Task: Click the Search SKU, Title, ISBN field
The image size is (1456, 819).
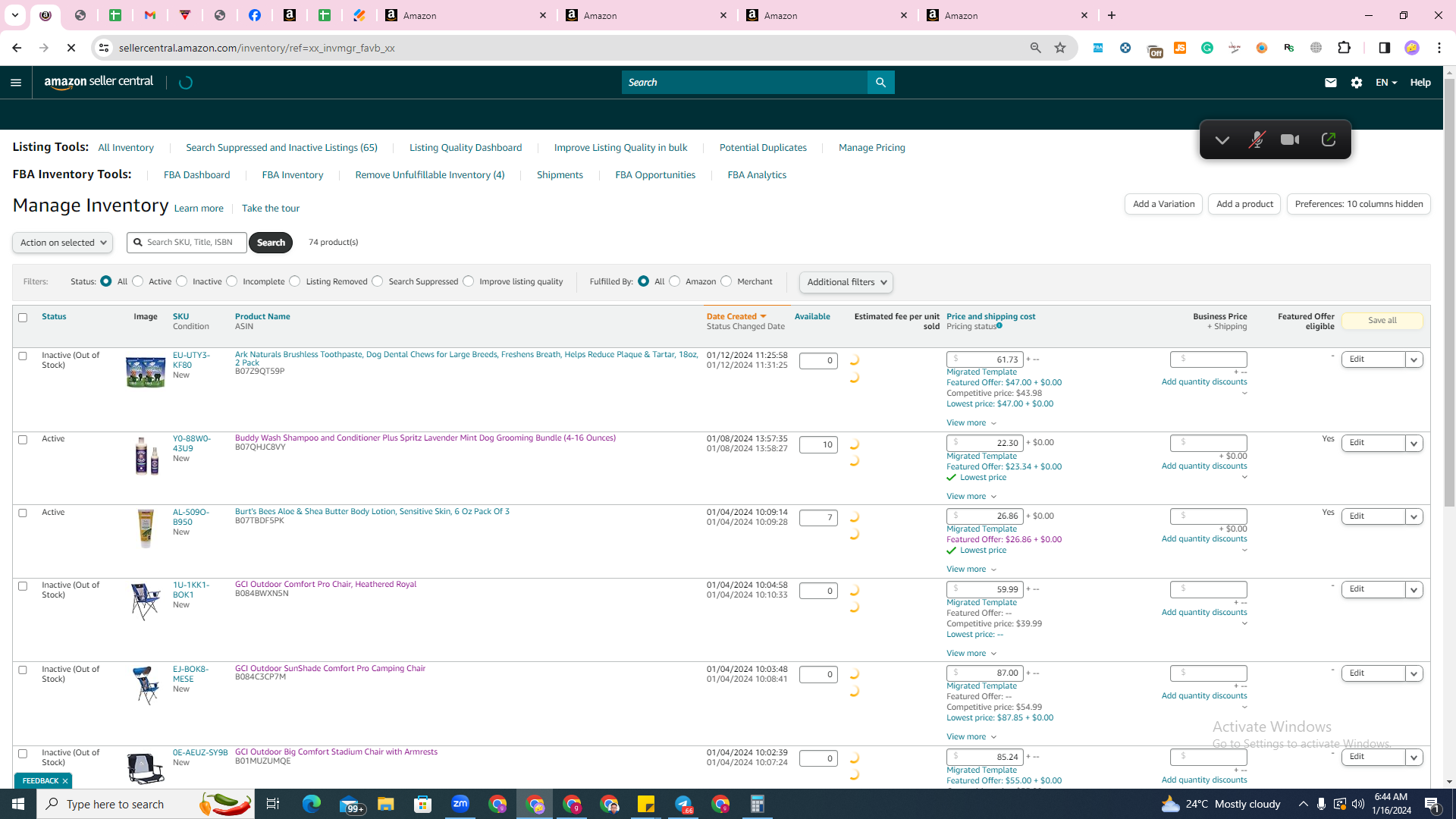Action: [x=187, y=243]
